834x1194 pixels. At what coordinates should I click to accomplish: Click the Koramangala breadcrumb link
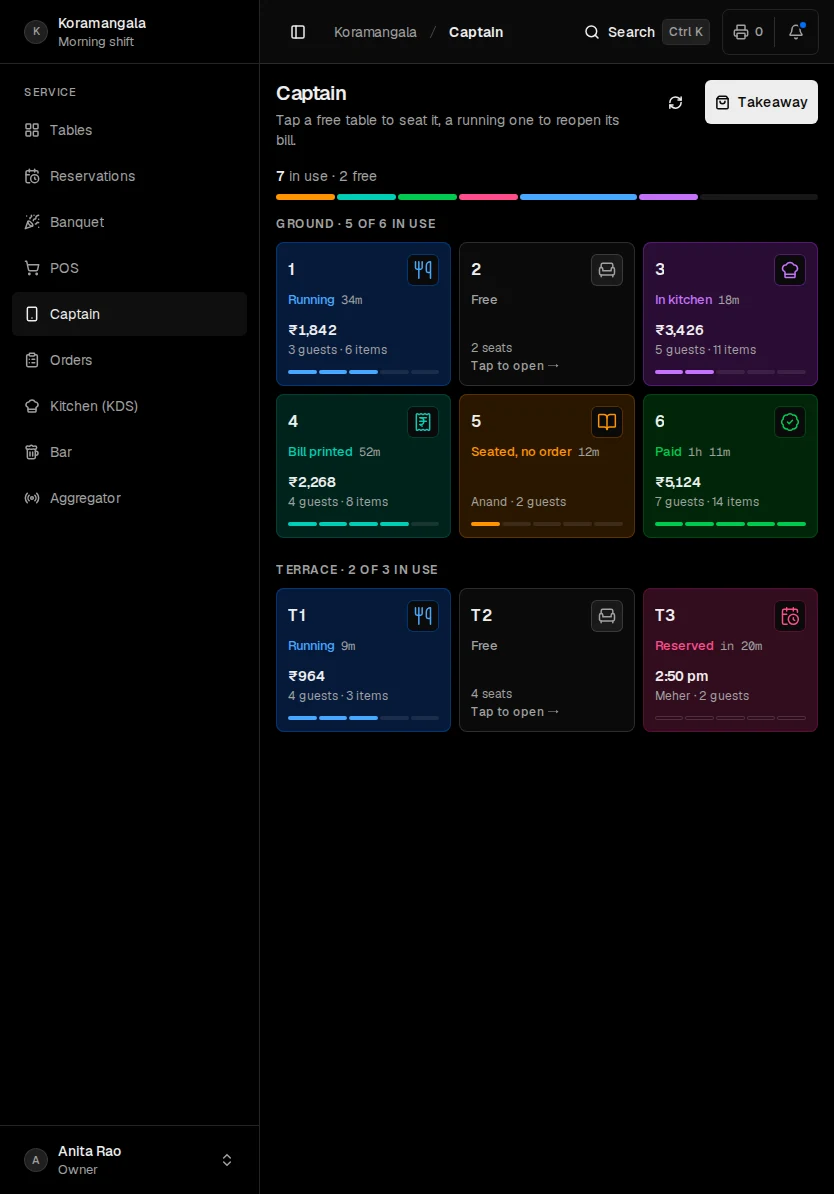coord(375,32)
